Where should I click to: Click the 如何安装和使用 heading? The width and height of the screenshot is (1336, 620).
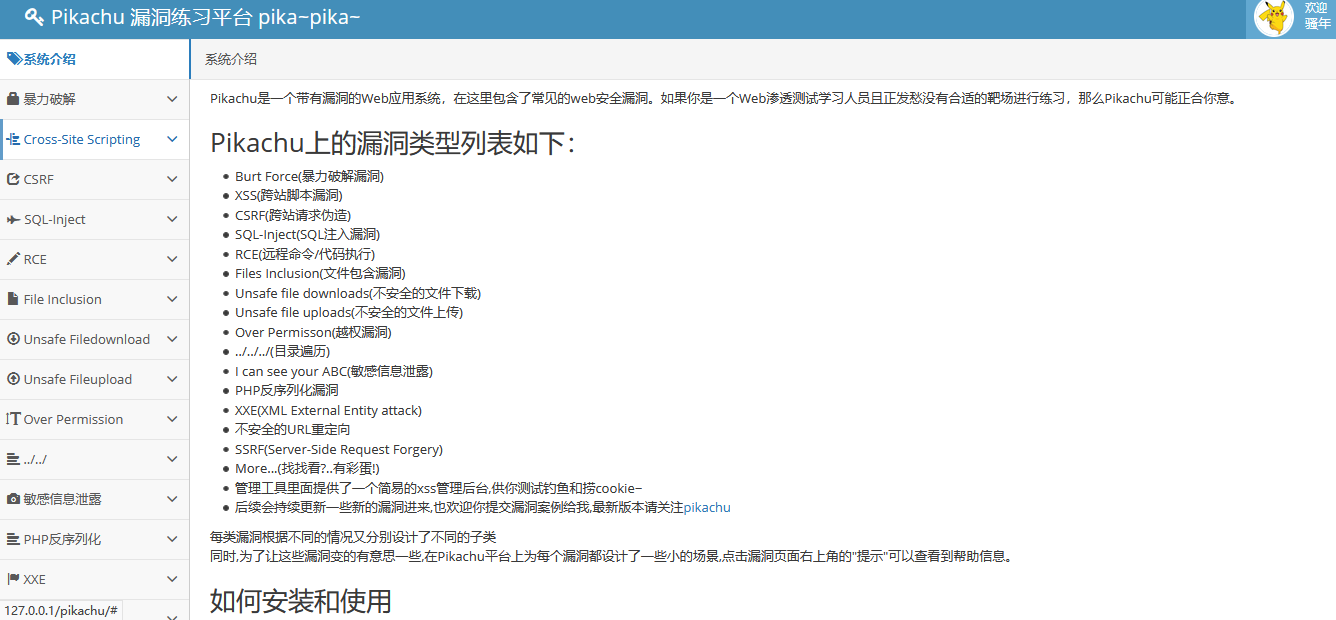click(301, 601)
